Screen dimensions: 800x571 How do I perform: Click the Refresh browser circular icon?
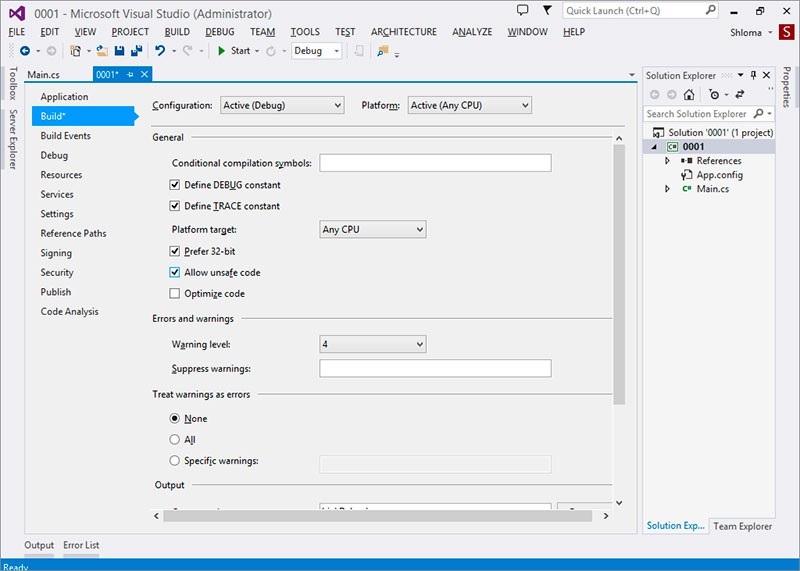(271, 51)
